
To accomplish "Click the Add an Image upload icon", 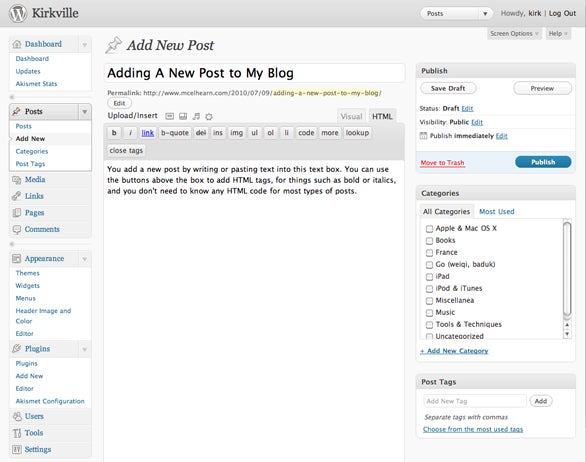I will (x=169, y=116).
